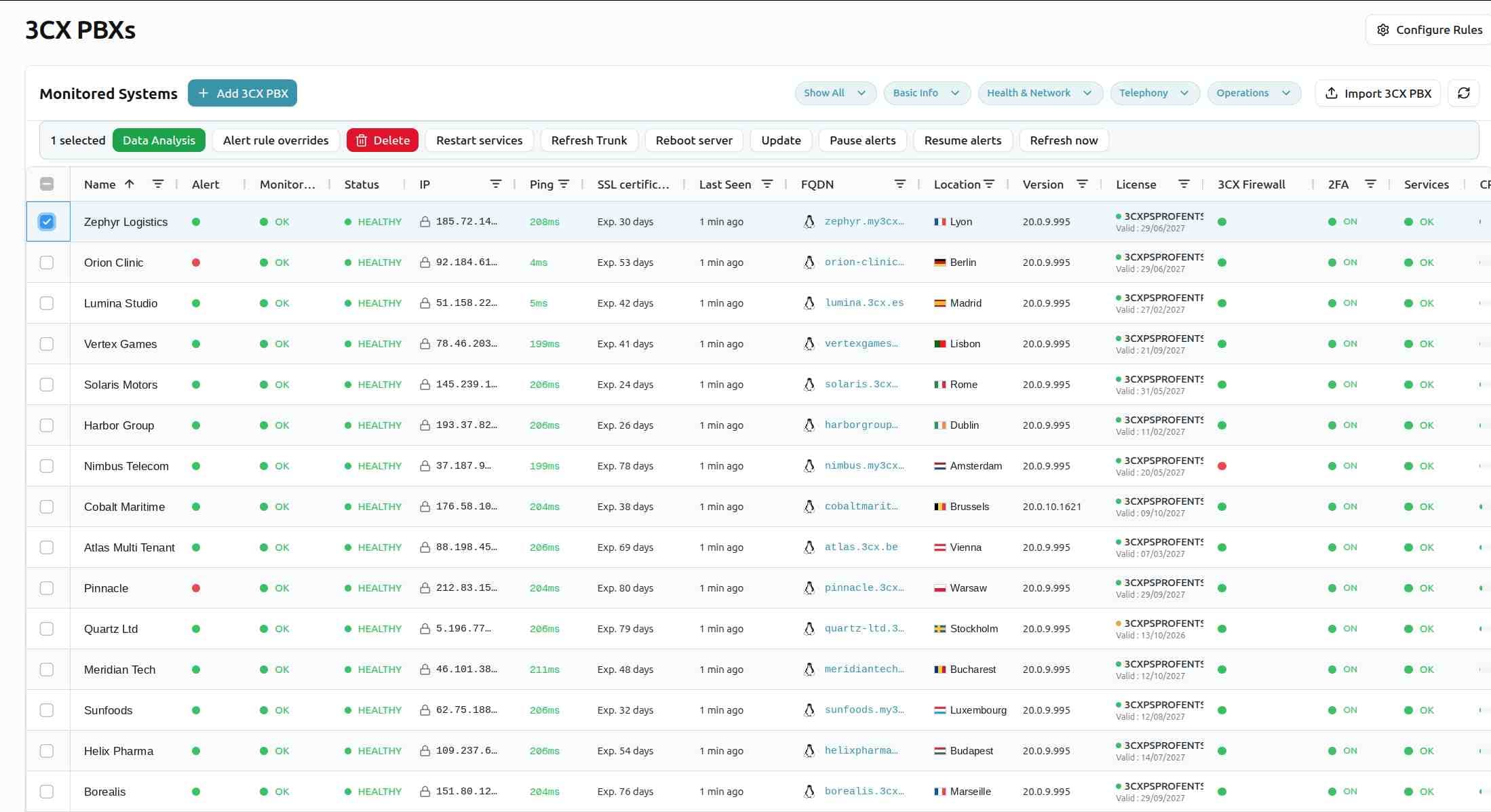
Task: Check the Orion Clinic row checkbox
Action: coord(47,263)
